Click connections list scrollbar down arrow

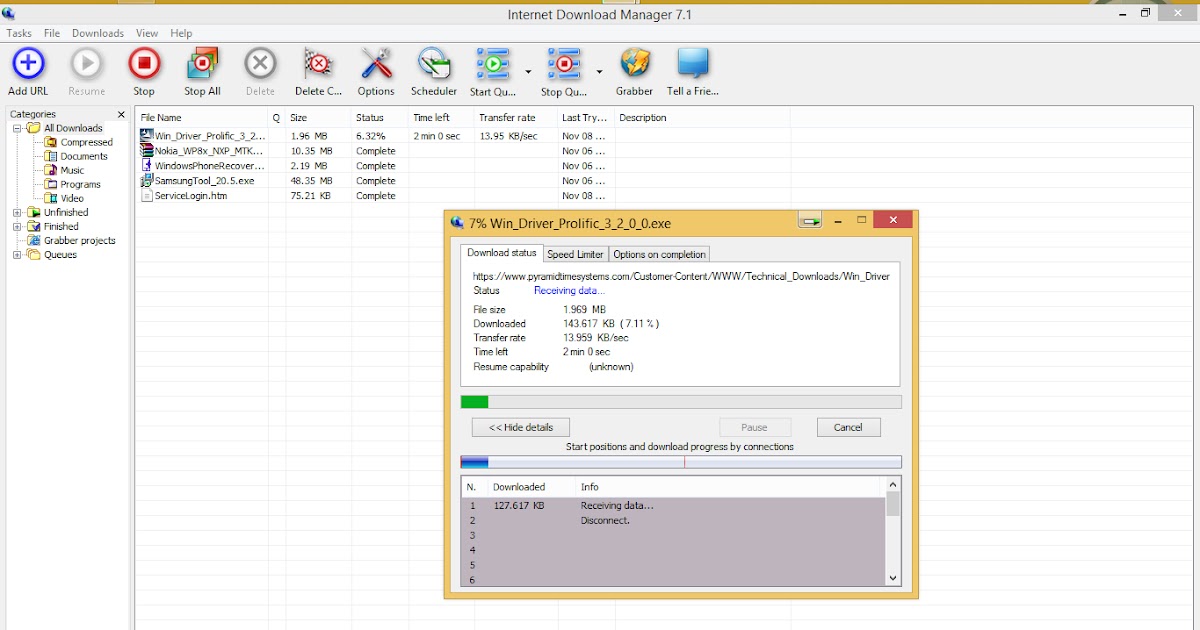pyautogui.click(x=893, y=578)
